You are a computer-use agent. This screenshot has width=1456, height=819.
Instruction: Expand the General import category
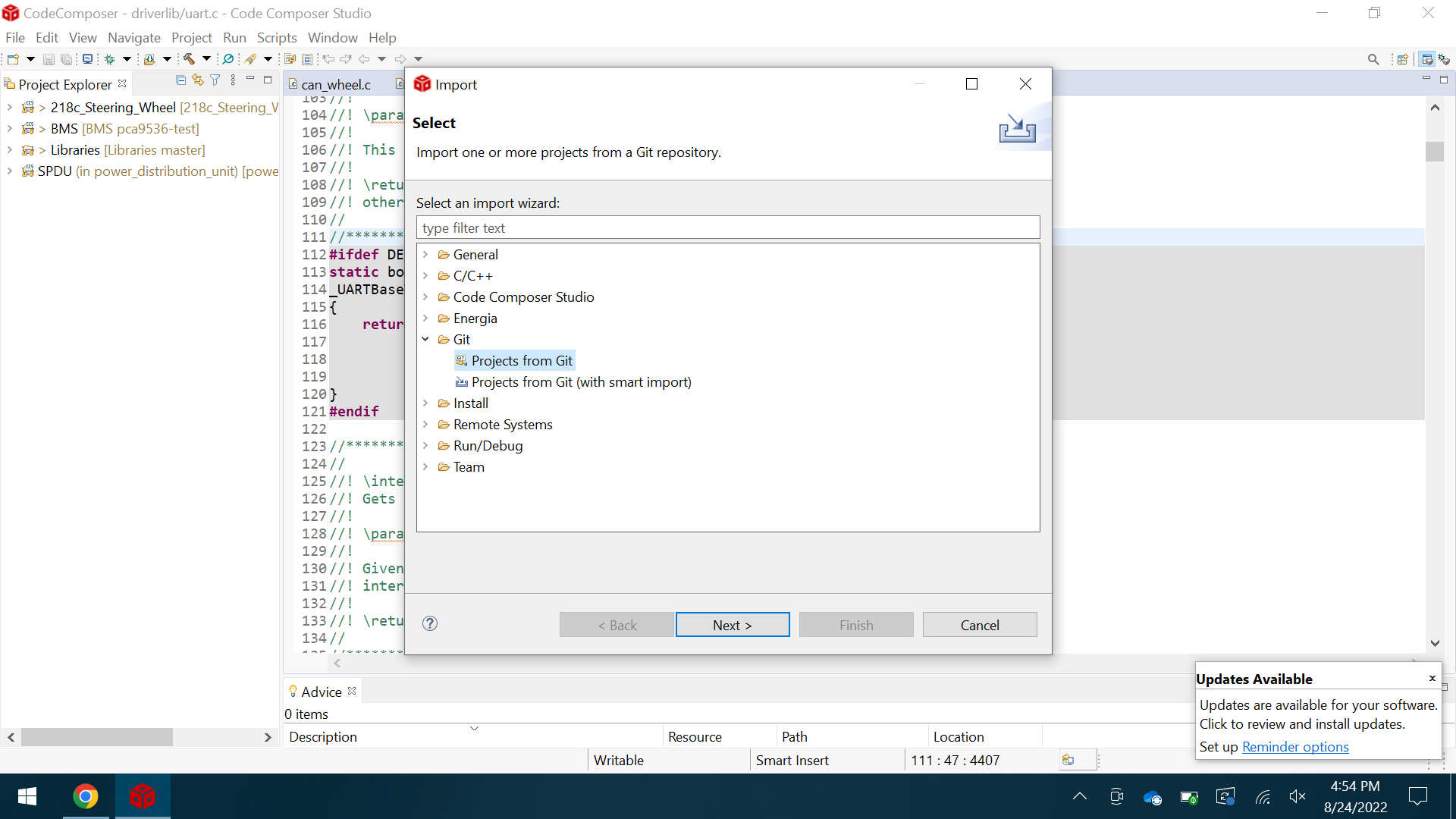tap(425, 254)
